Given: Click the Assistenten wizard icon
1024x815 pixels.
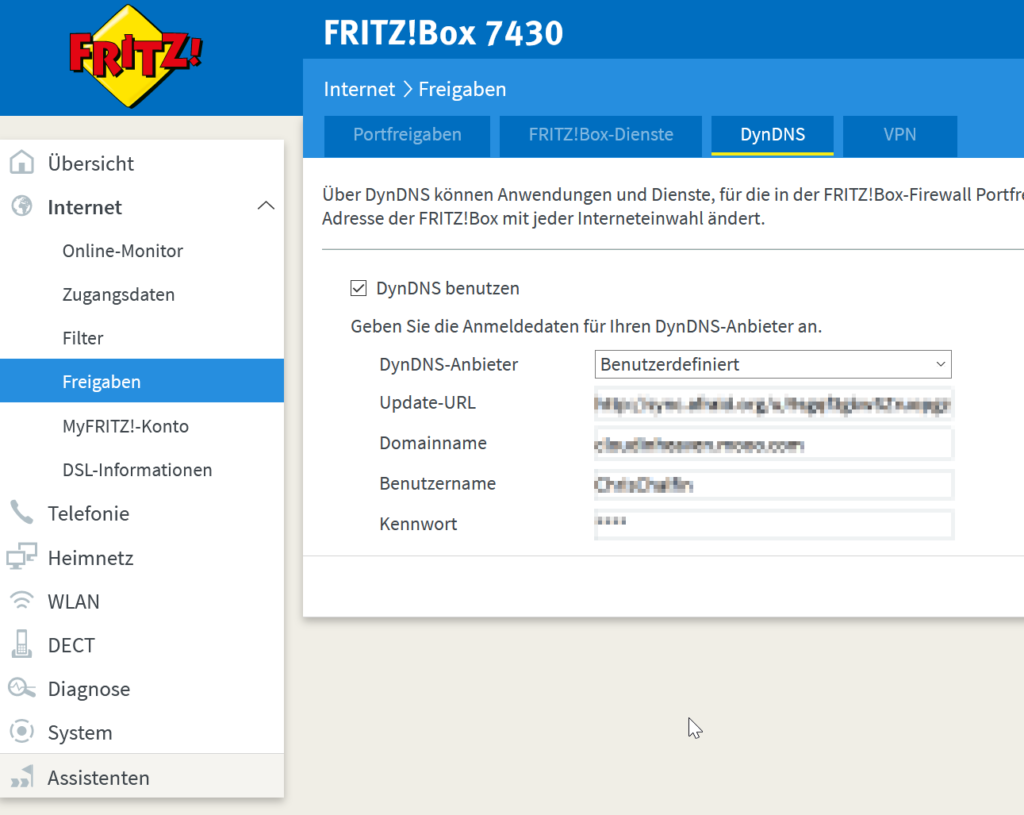Looking at the screenshot, I should point(21,777).
